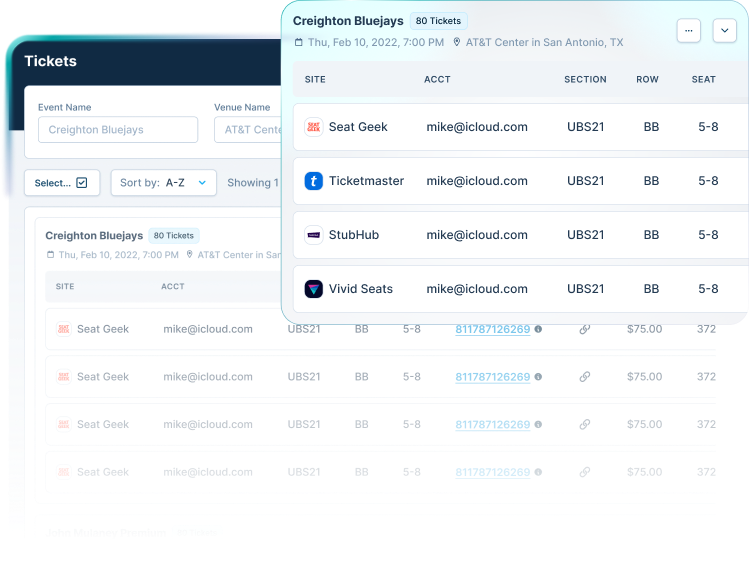Open order number link in second ticket row
The image size is (749, 578).
492,377
